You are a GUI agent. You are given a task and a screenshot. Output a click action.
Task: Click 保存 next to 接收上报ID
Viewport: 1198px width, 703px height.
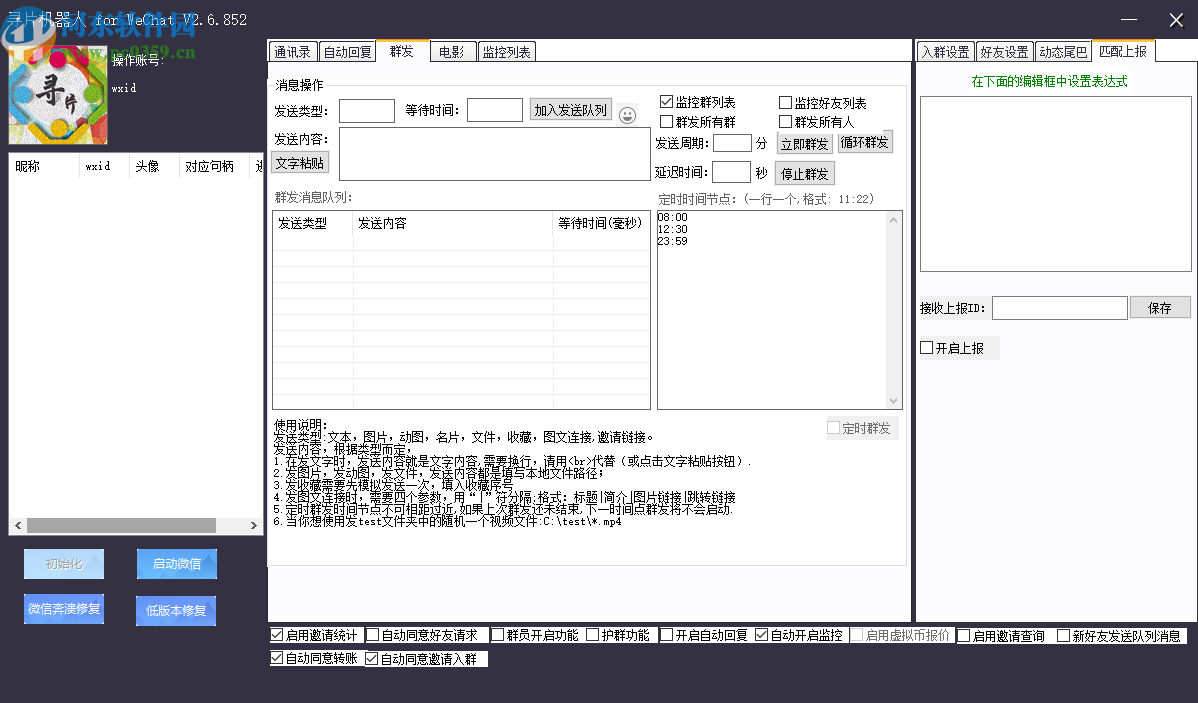1160,307
